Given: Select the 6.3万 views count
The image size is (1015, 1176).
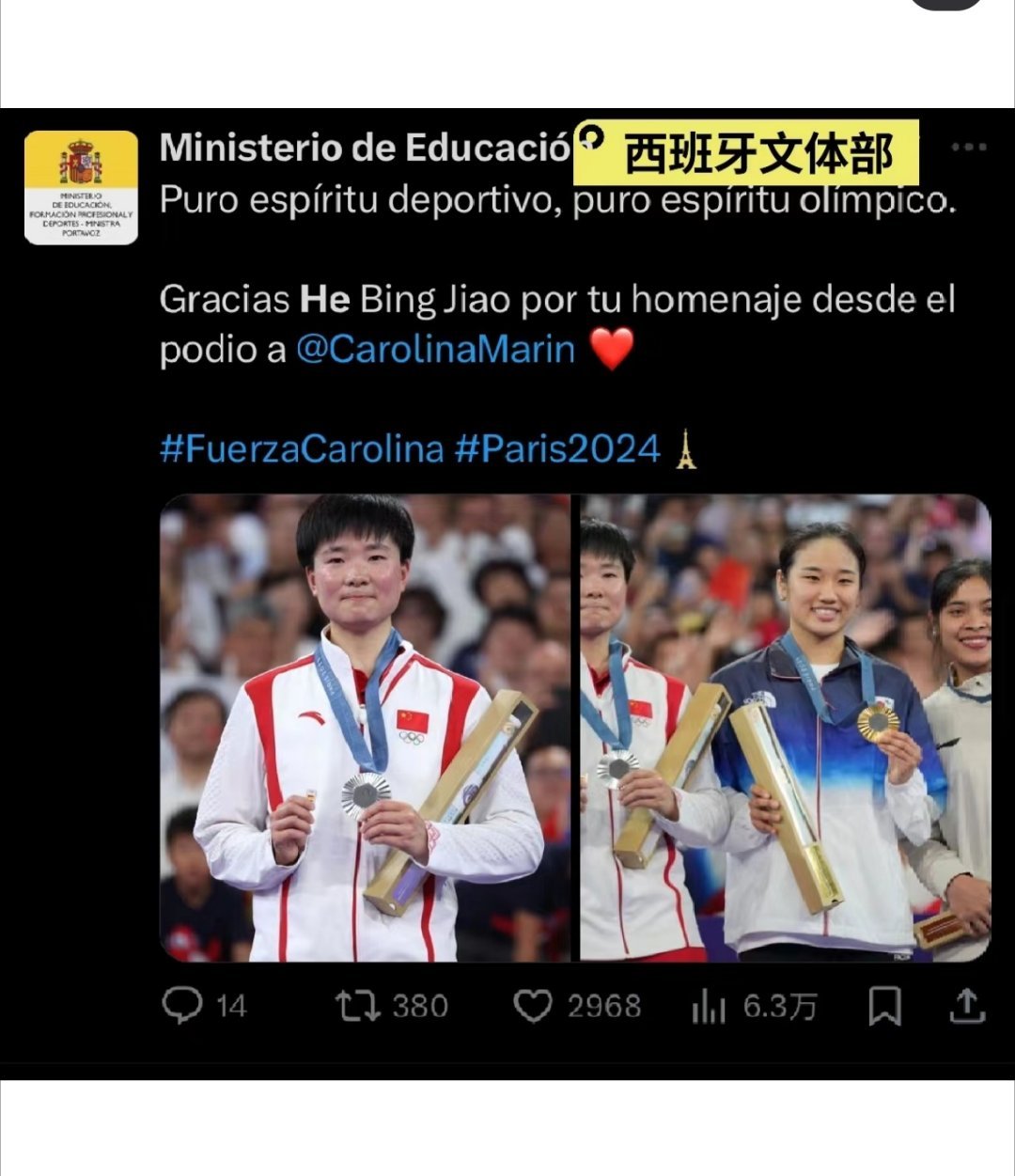Looking at the screenshot, I should coord(779,1007).
